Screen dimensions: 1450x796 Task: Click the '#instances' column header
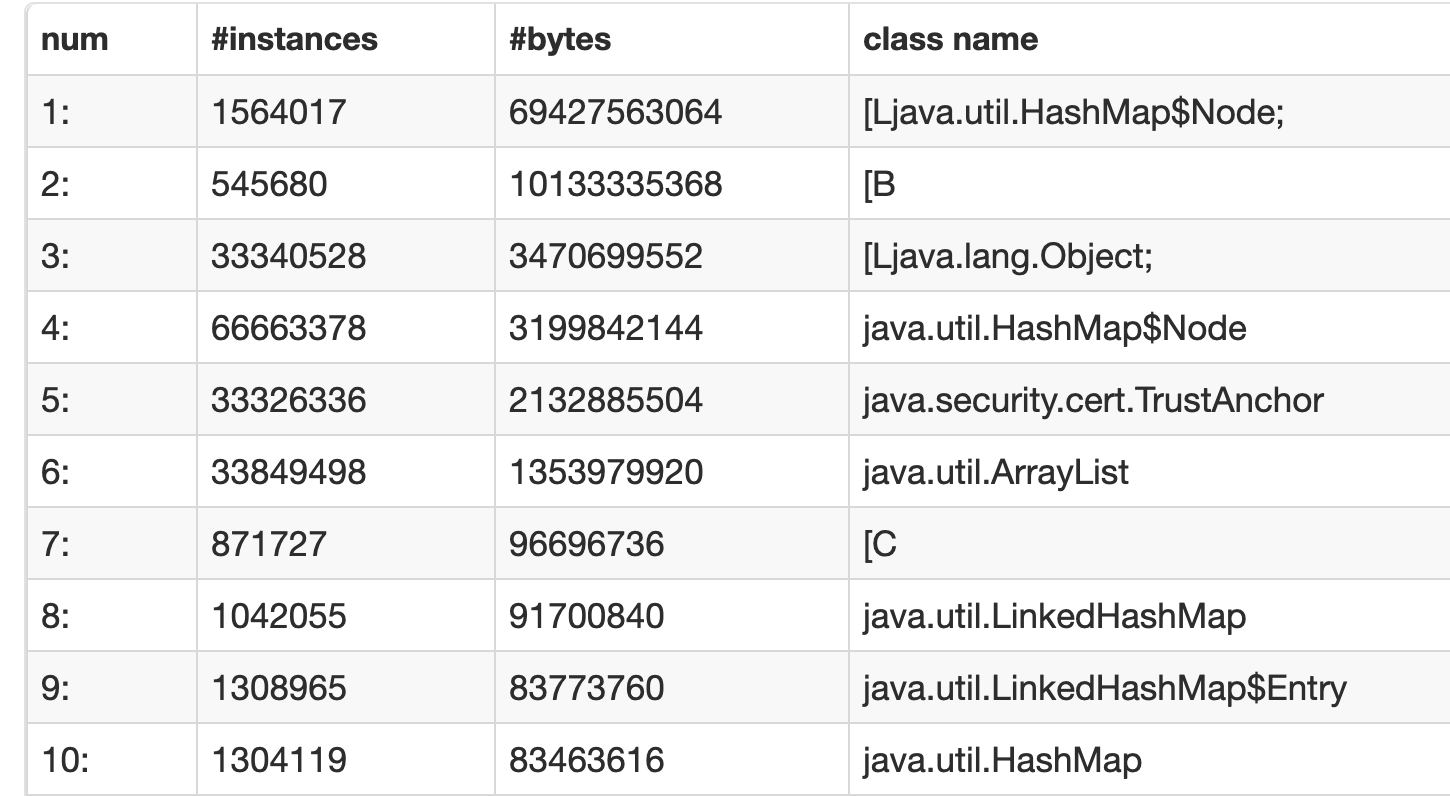pyautogui.click(x=294, y=39)
